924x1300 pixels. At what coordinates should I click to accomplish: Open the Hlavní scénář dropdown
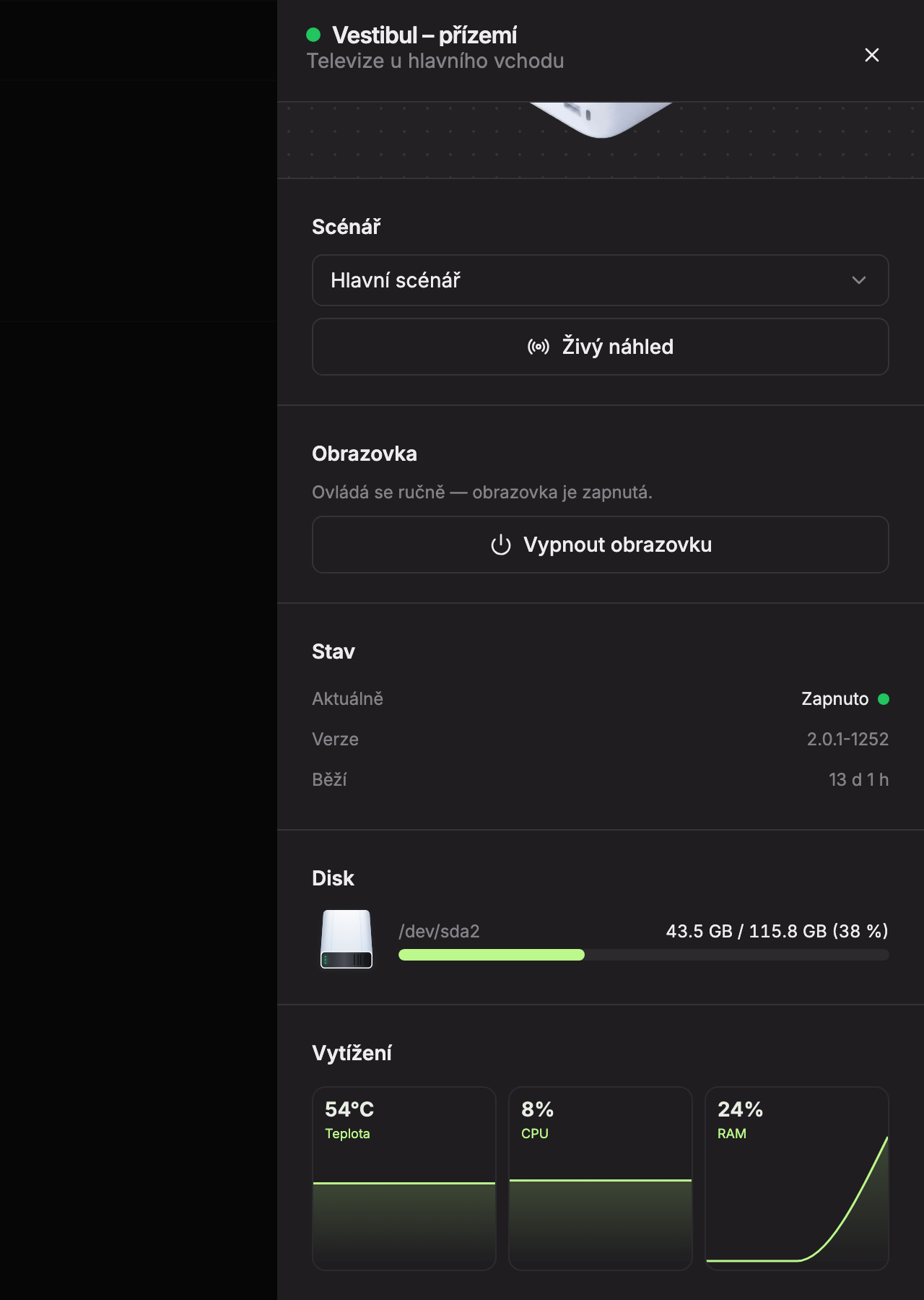pos(600,280)
